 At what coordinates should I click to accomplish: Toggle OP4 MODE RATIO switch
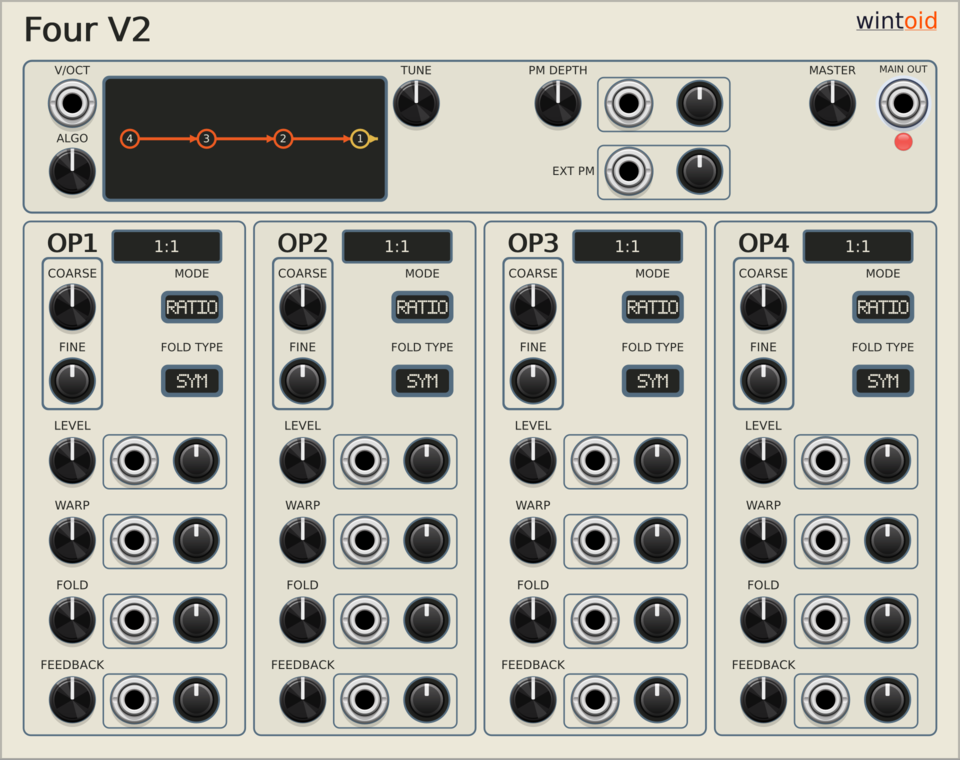tap(883, 307)
